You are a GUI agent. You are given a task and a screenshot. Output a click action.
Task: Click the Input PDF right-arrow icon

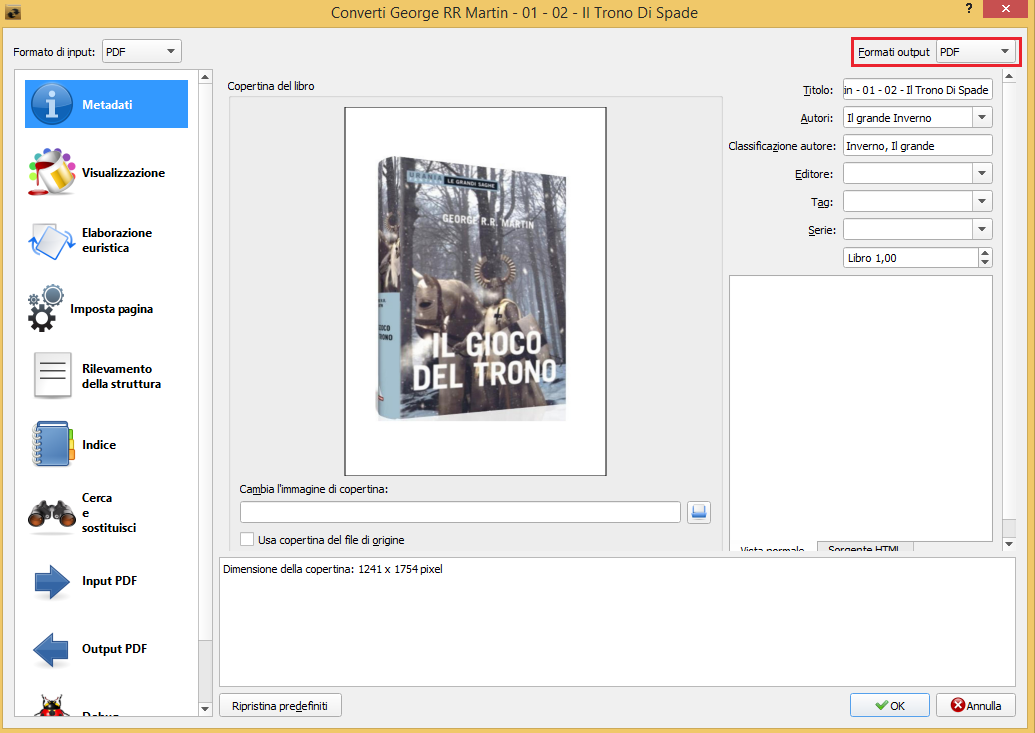(51, 581)
